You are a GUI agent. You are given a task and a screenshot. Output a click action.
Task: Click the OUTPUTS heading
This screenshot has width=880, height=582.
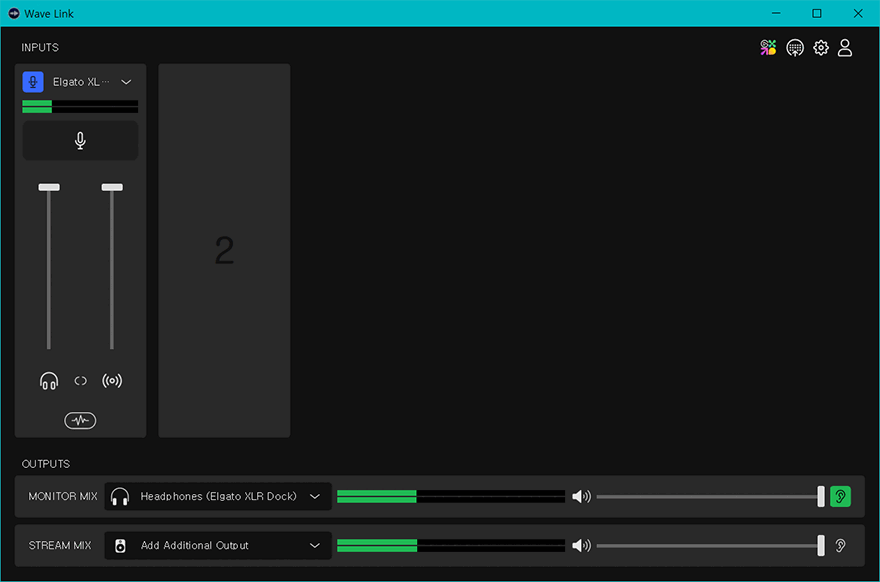(46, 464)
